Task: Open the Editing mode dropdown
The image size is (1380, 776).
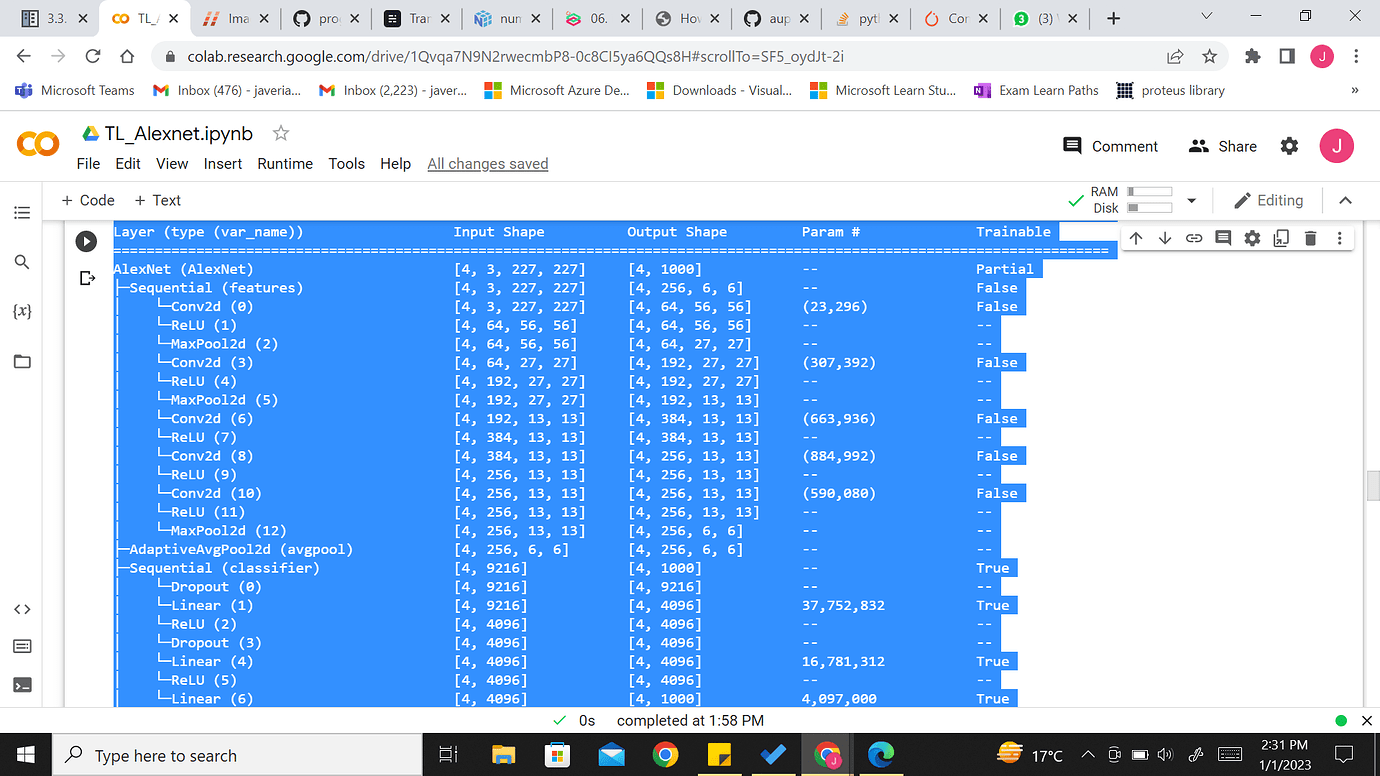Action: point(1268,200)
